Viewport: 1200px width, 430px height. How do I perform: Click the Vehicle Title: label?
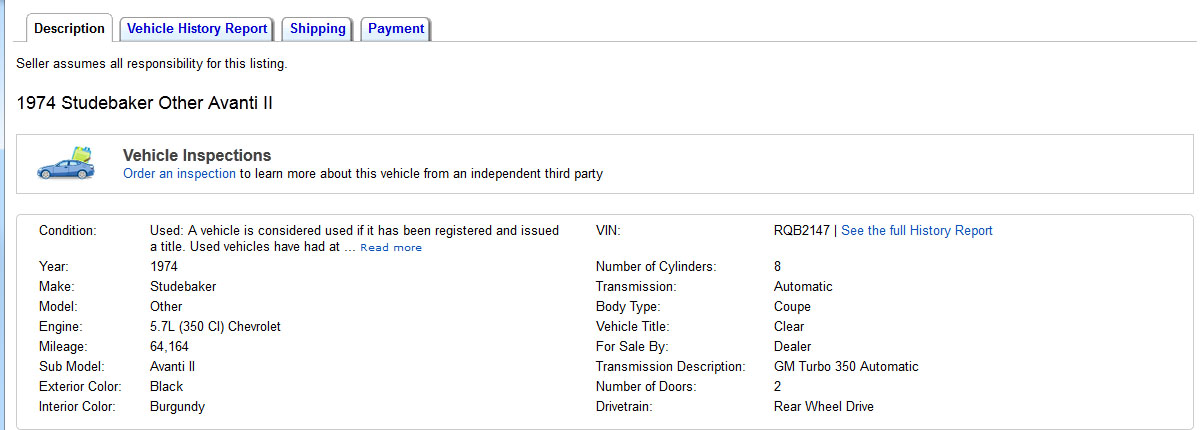click(x=632, y=326)
